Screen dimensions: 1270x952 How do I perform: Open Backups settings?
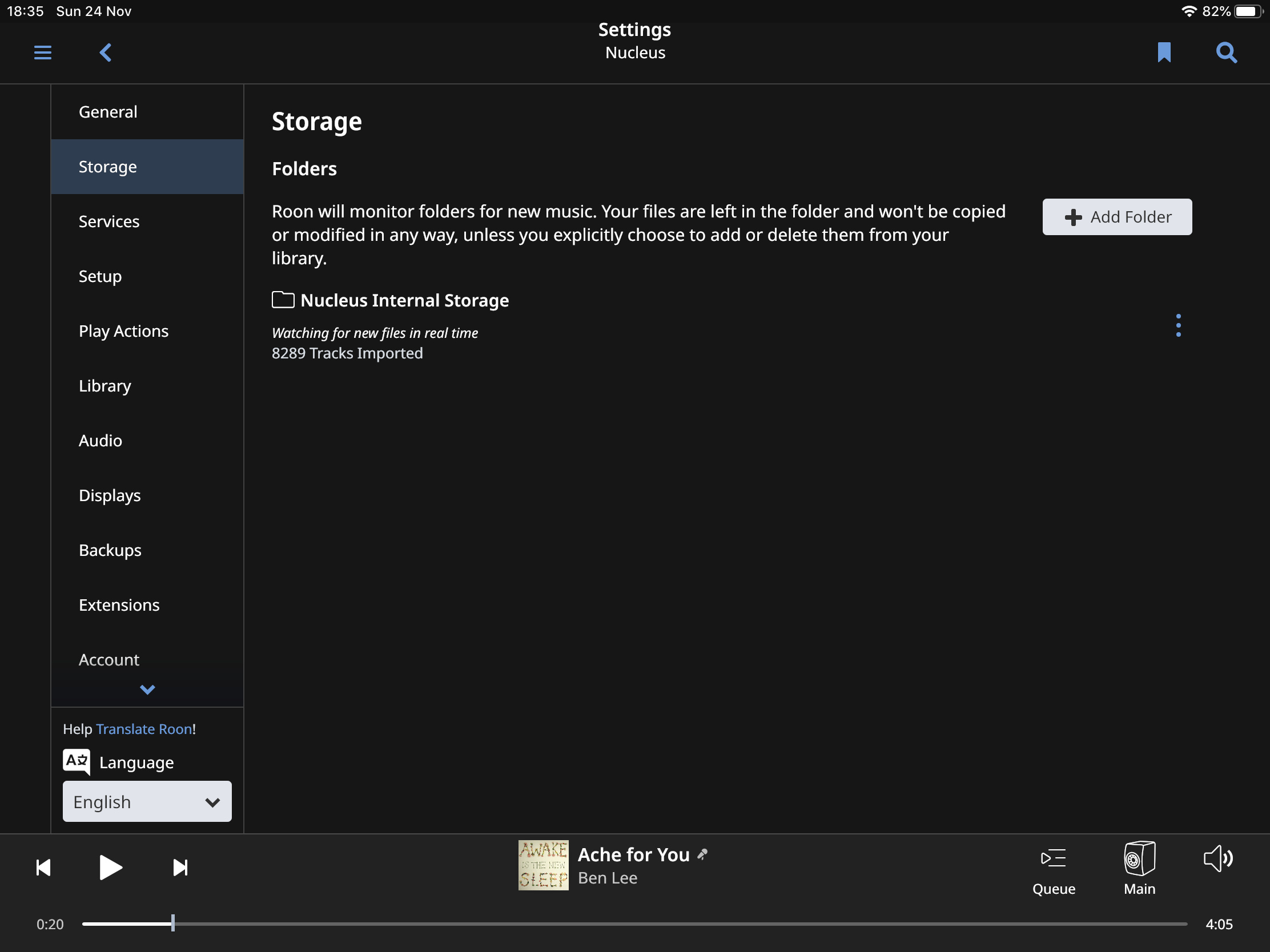click(x=147, y=550)
